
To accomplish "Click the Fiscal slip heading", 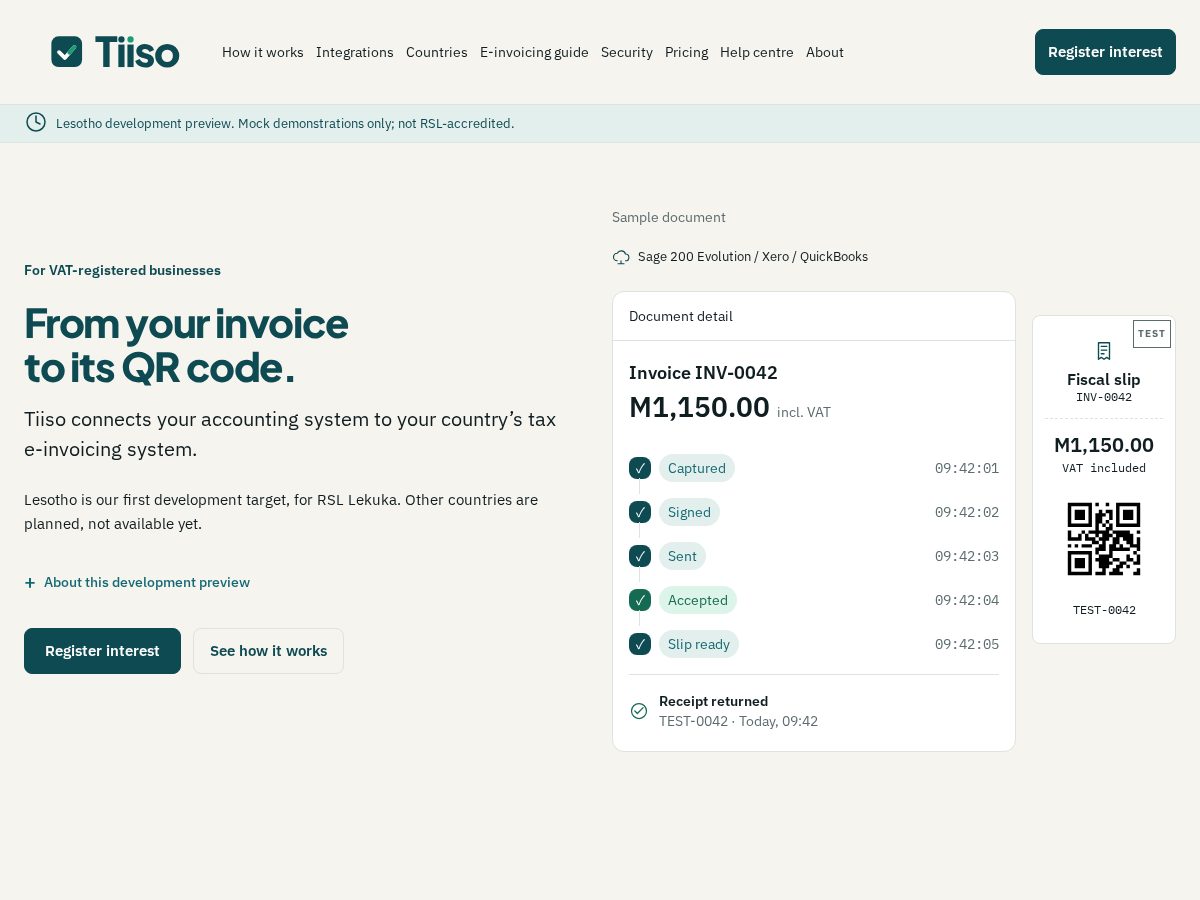I will coord(1104,379).
